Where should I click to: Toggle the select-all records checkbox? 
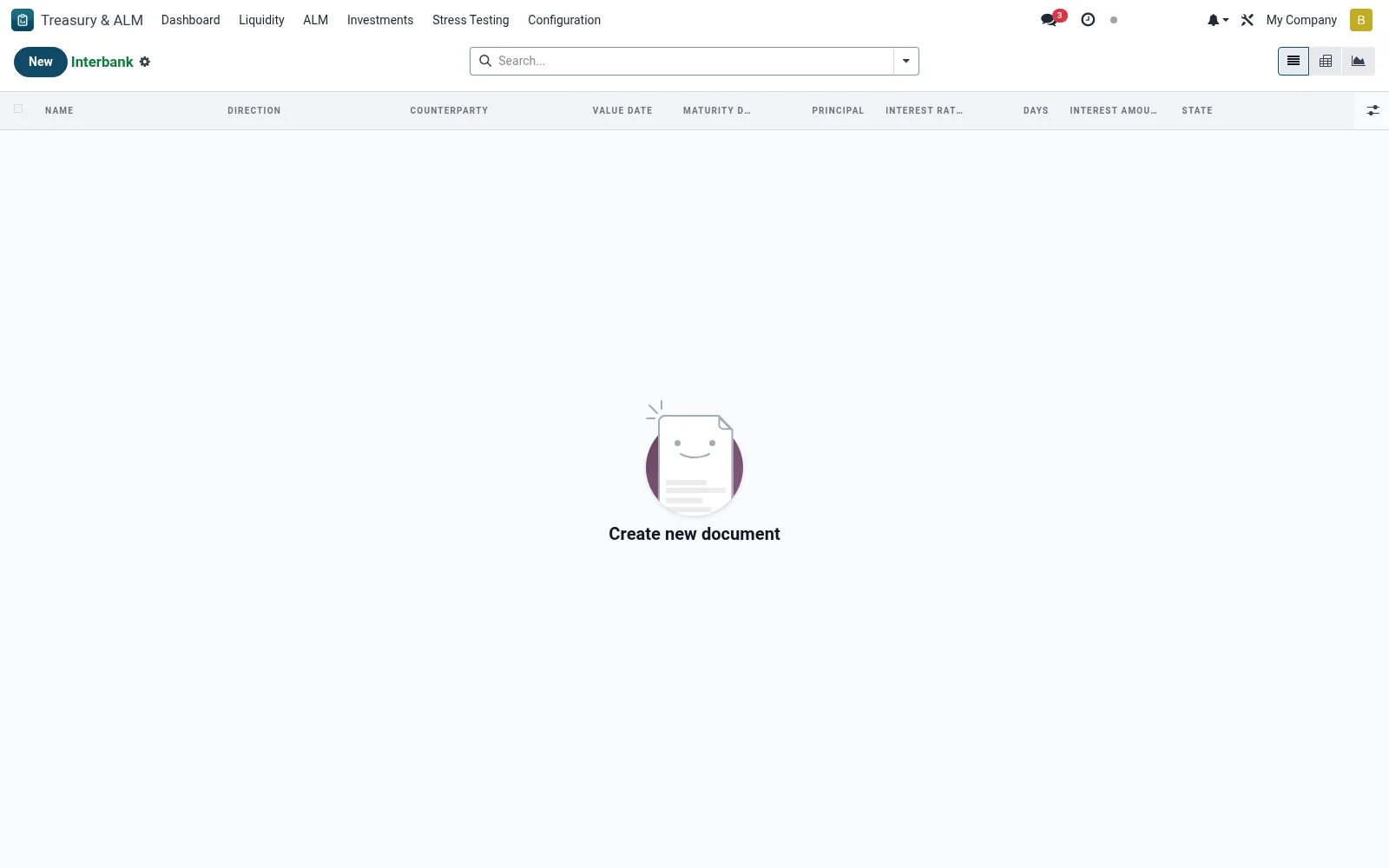[x=18, y=108]
